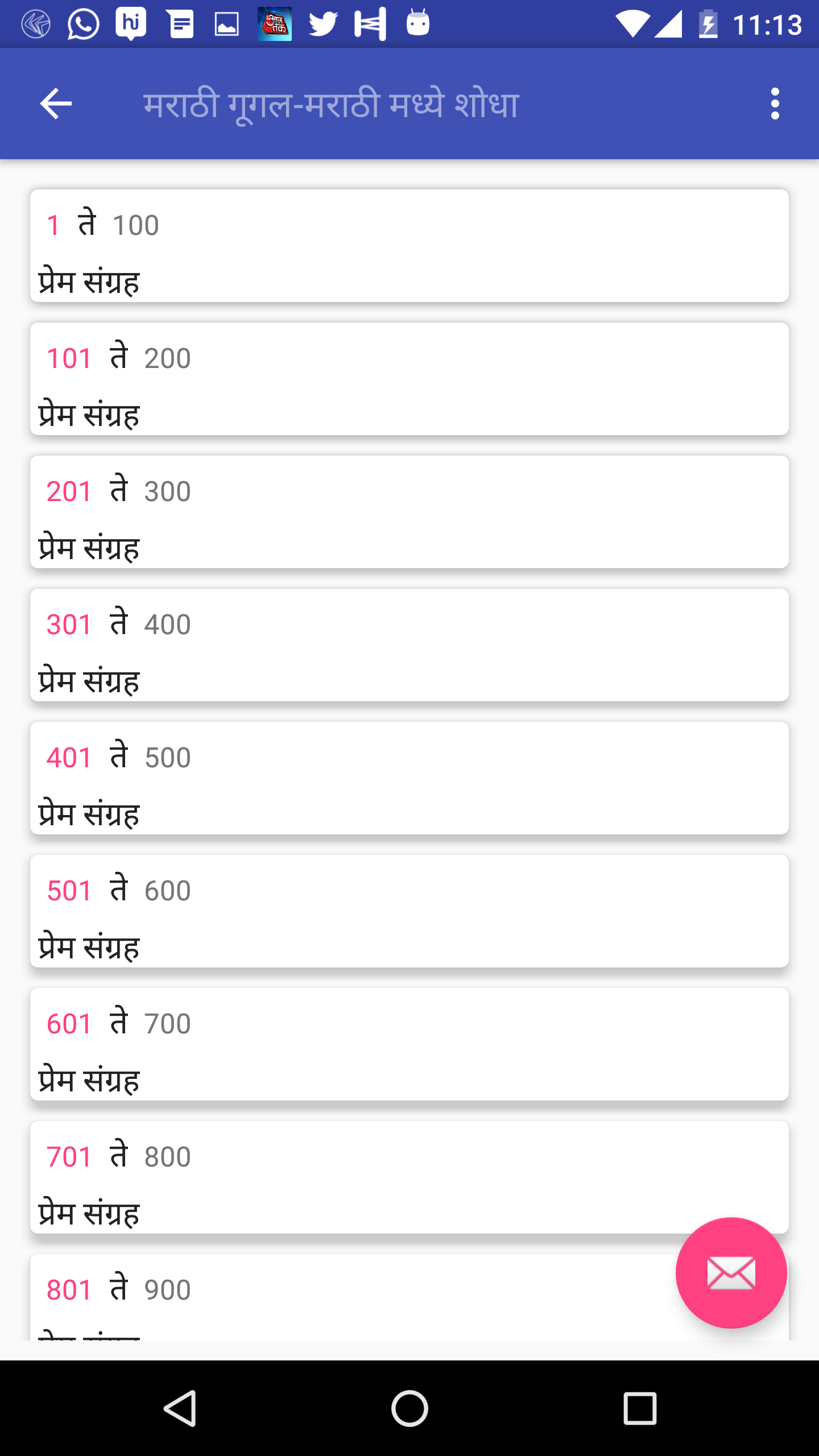Select the 601 ते 700 collection card
This screenshot has width=819, height=1456.
[x=409, y=1044]
